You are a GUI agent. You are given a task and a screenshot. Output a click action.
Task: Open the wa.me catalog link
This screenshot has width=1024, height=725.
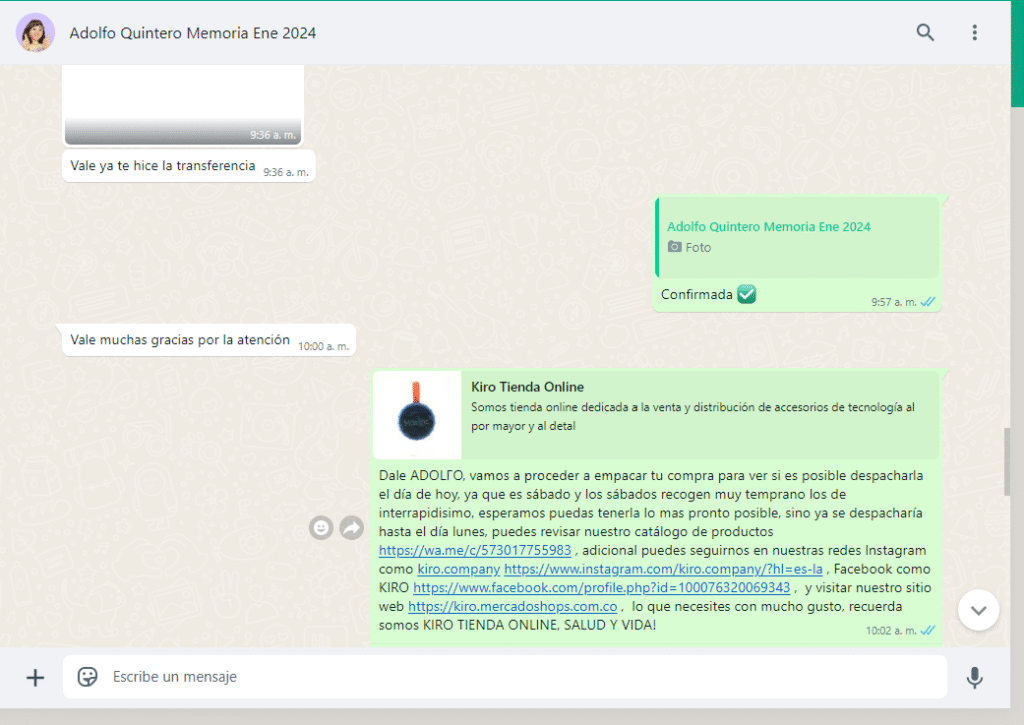(475, 551)
